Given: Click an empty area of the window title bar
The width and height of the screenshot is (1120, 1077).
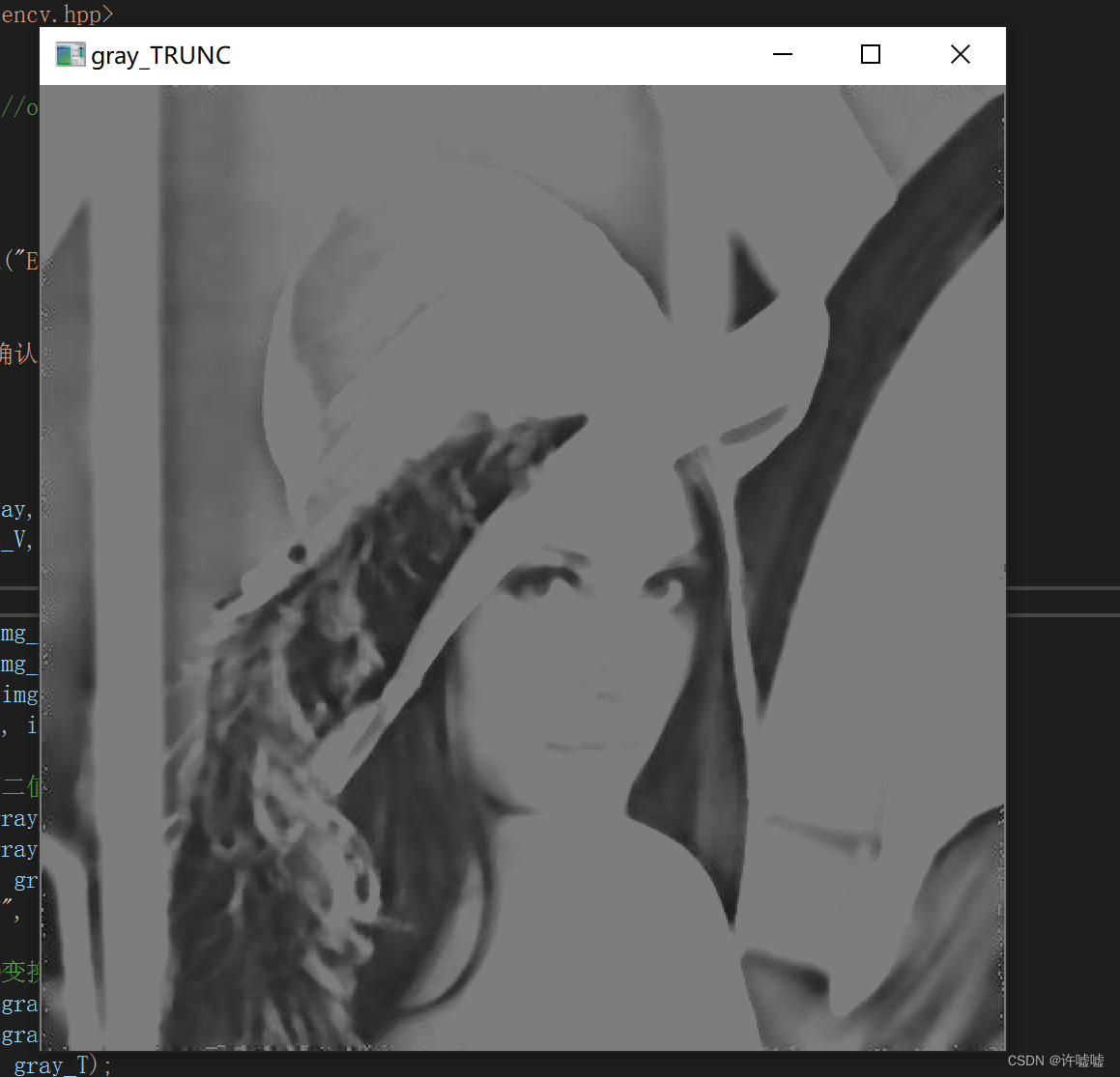Looking at the screenshot, I should 483,55.
